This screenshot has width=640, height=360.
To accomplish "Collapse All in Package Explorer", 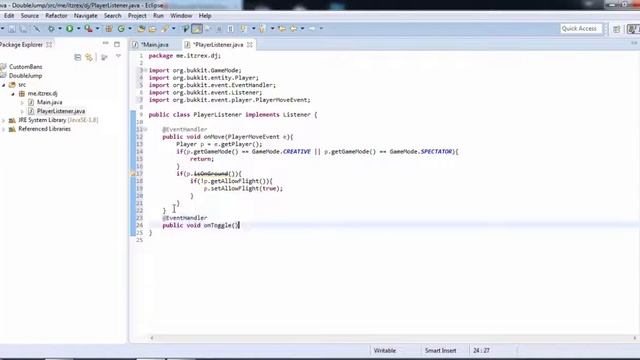I will coord(78,57).
